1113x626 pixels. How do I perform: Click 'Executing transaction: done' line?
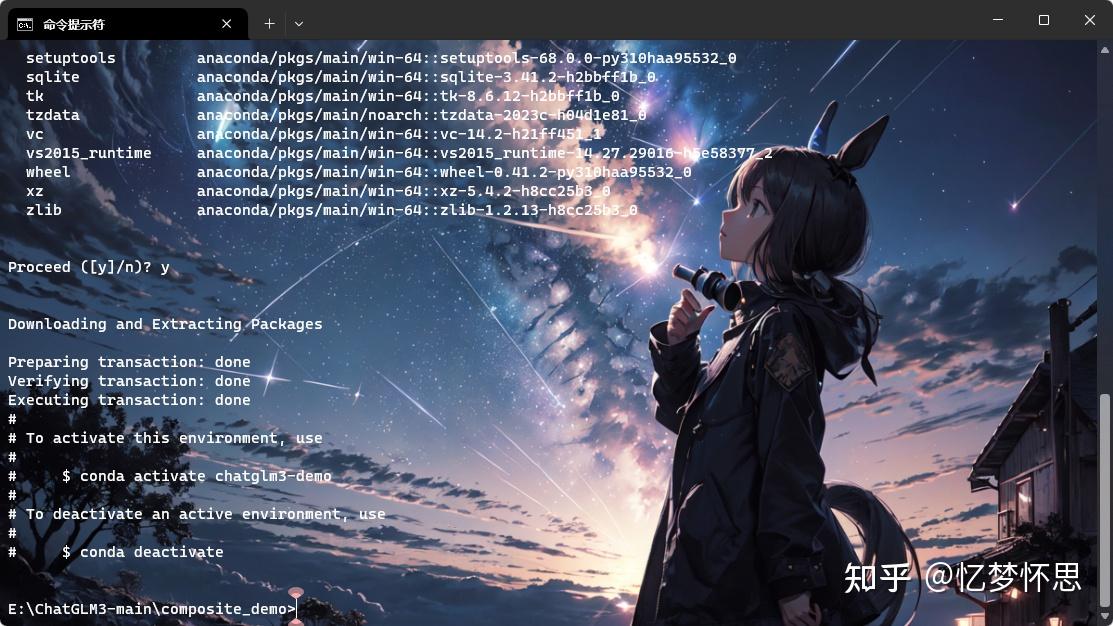point(129,400)
